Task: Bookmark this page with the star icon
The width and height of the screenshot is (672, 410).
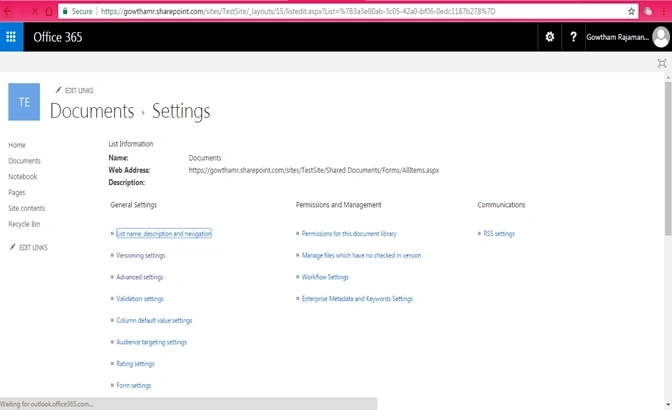Action: [631, 12]
